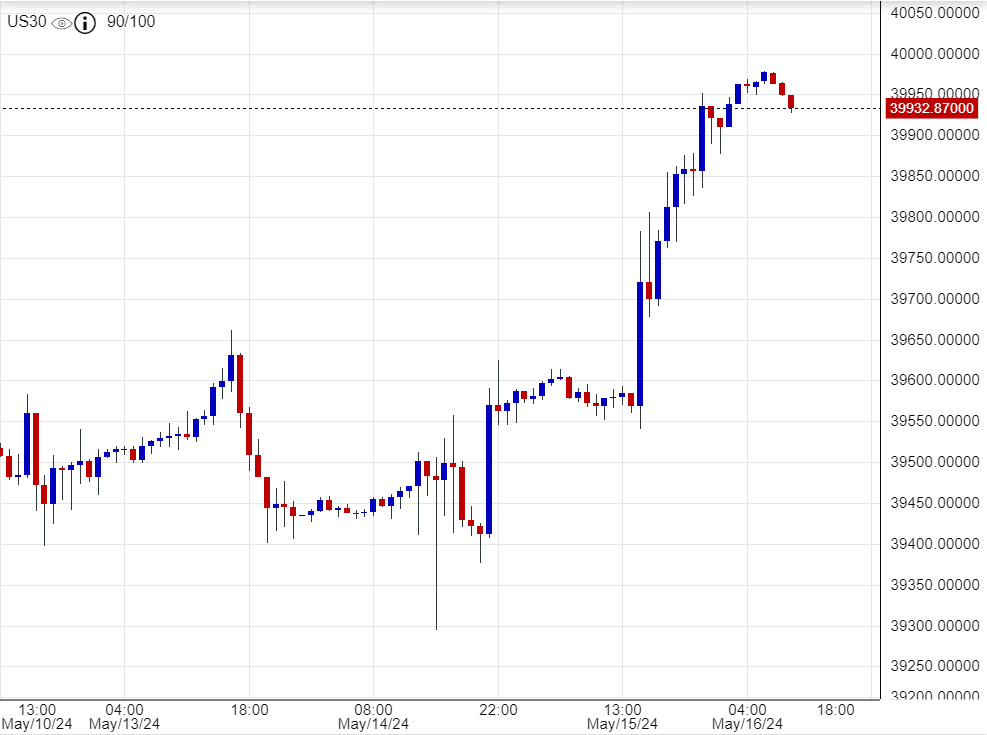Click the 40050.00000 price axis label

click(x=934, y=12)
